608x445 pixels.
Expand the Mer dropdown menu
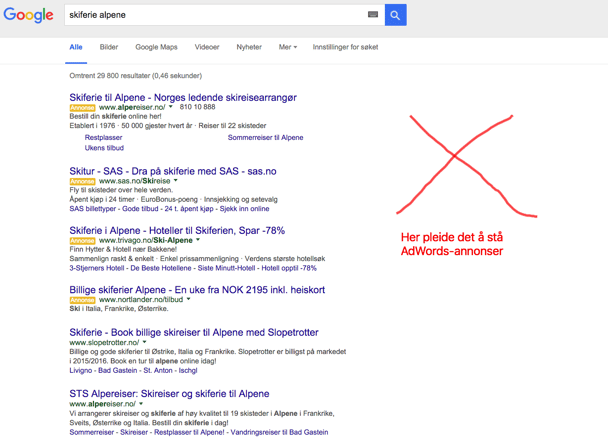[288, 47]
